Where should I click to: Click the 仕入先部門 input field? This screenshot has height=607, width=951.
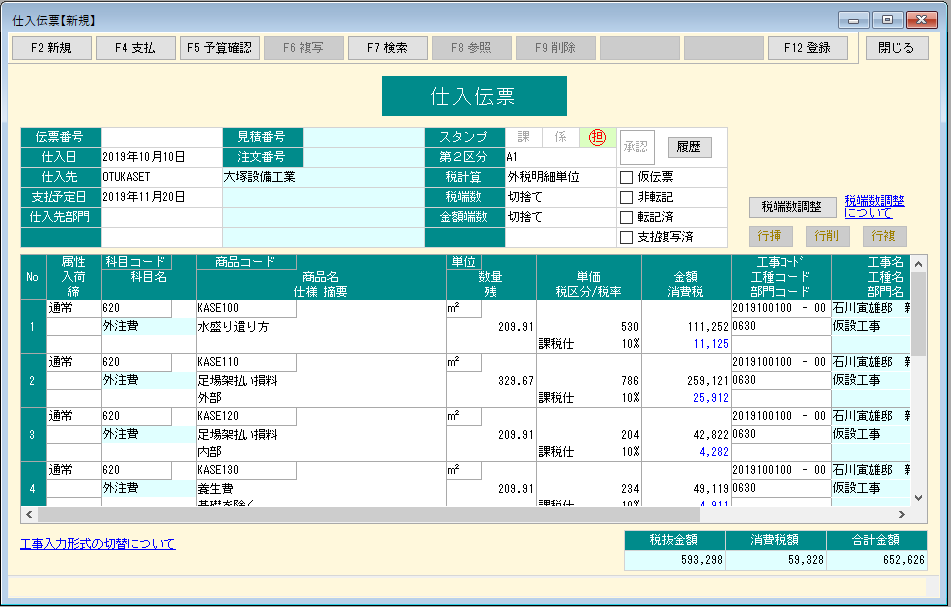pyautogui.click(x=161, y=217)
